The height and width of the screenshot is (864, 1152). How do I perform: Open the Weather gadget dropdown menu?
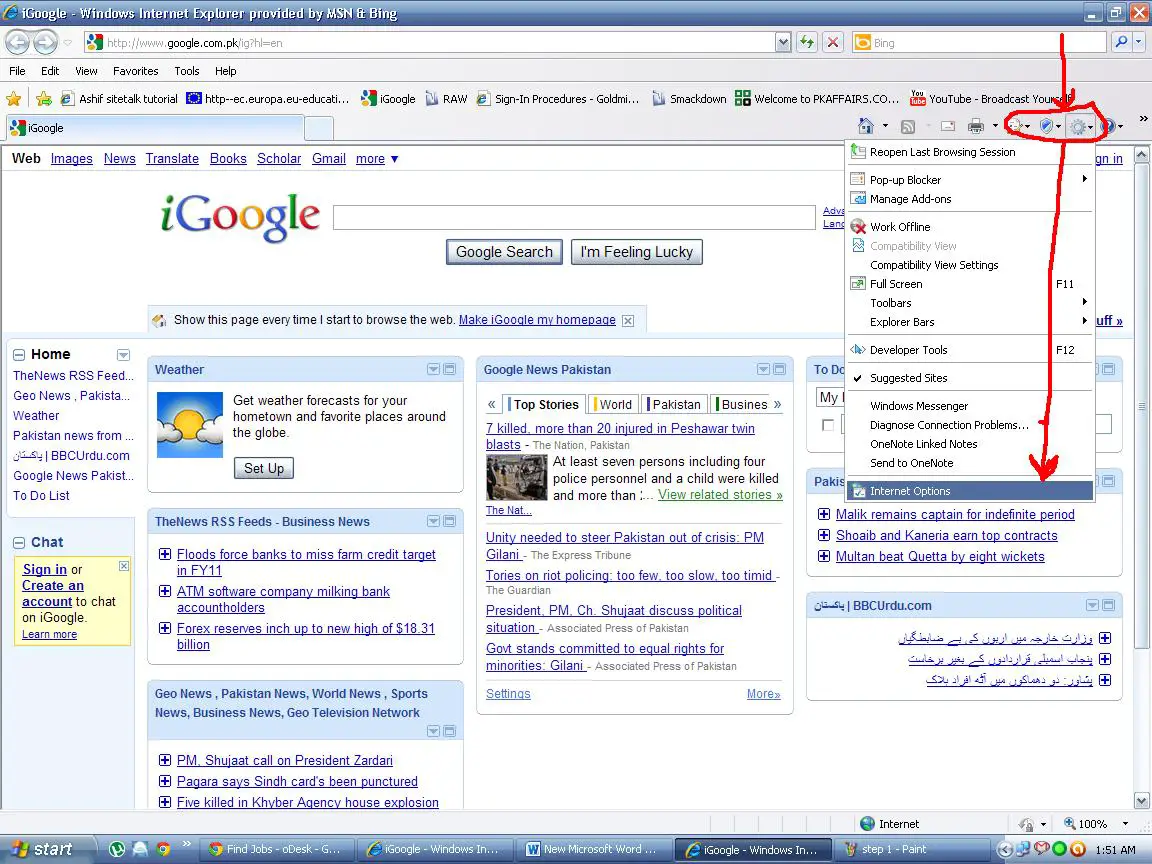coord(433,369)
